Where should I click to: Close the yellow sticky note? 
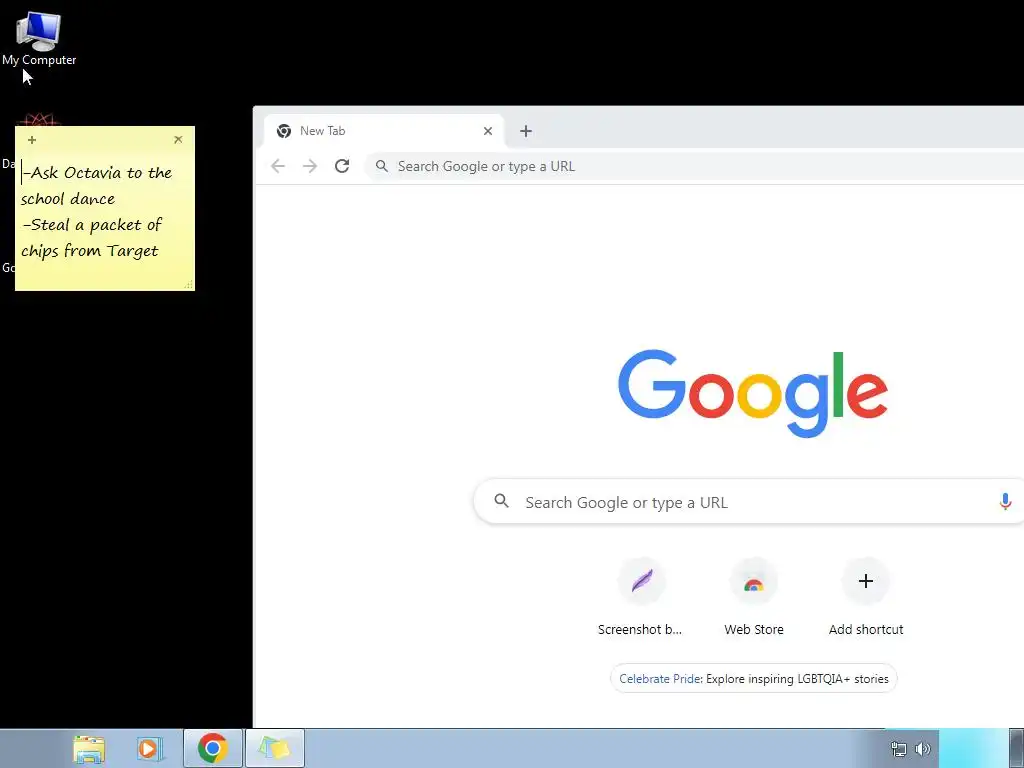[178, 140]
